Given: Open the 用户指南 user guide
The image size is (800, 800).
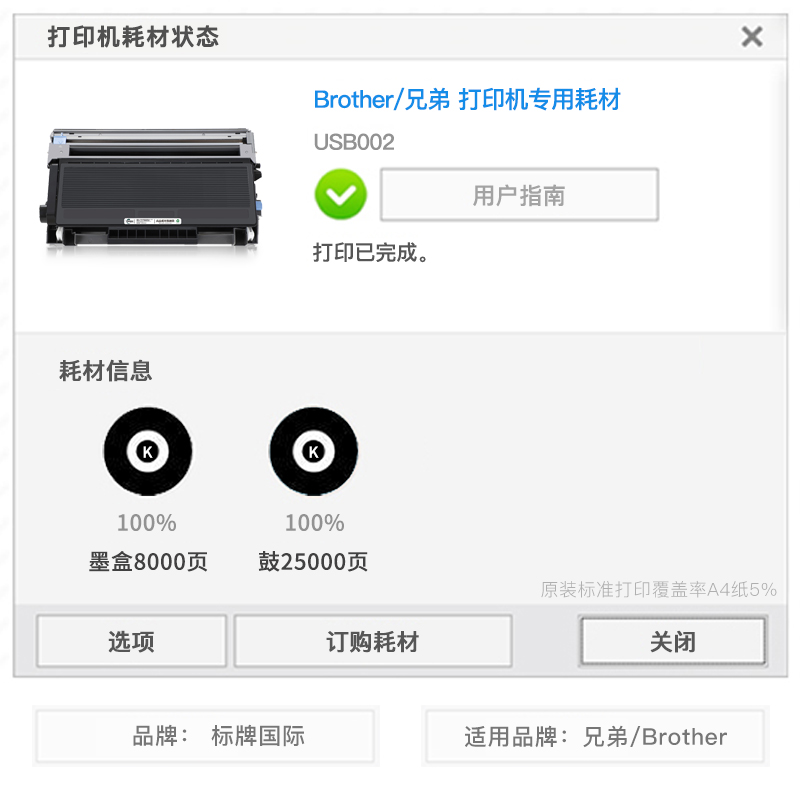Looking at the screenshot, I should click(x=519, y=195).
